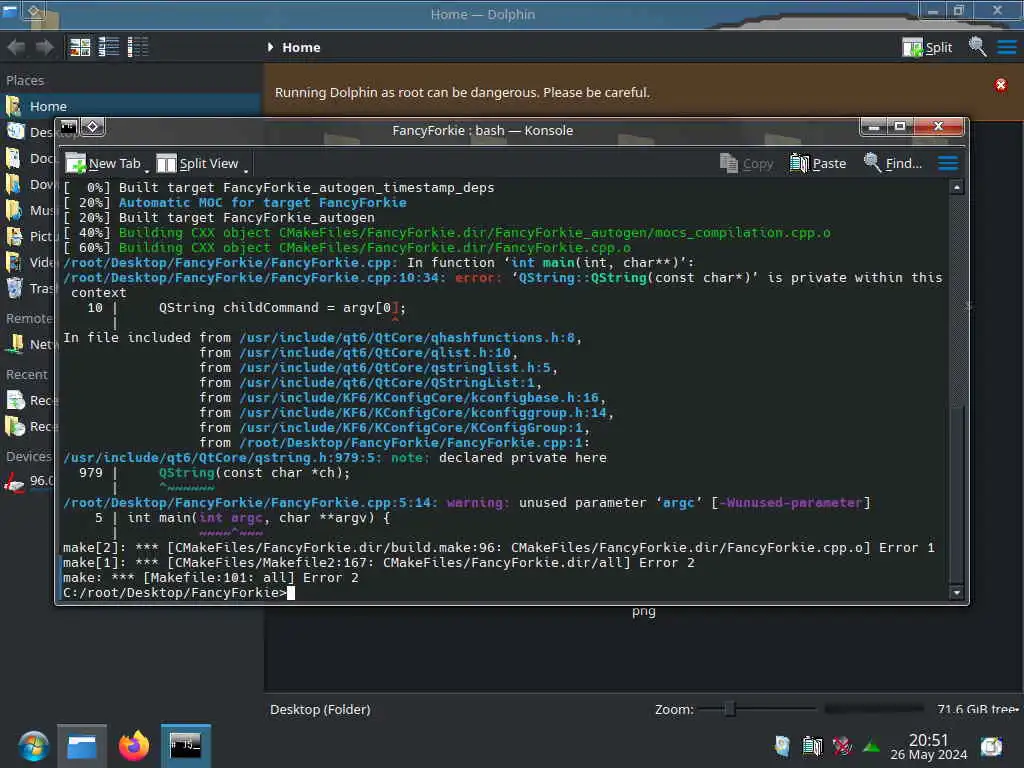Click Paste in Konsole toolbar
Screen dimensions: 1024x768
point(818,163)
